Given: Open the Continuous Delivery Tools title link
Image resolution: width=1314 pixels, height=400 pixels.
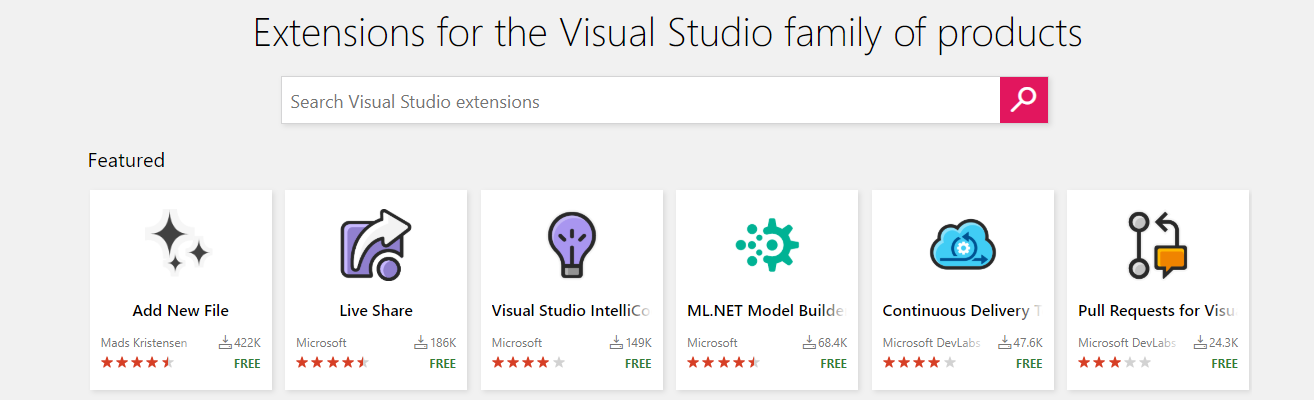Looking at the screenshot, I should pos(962,311).
